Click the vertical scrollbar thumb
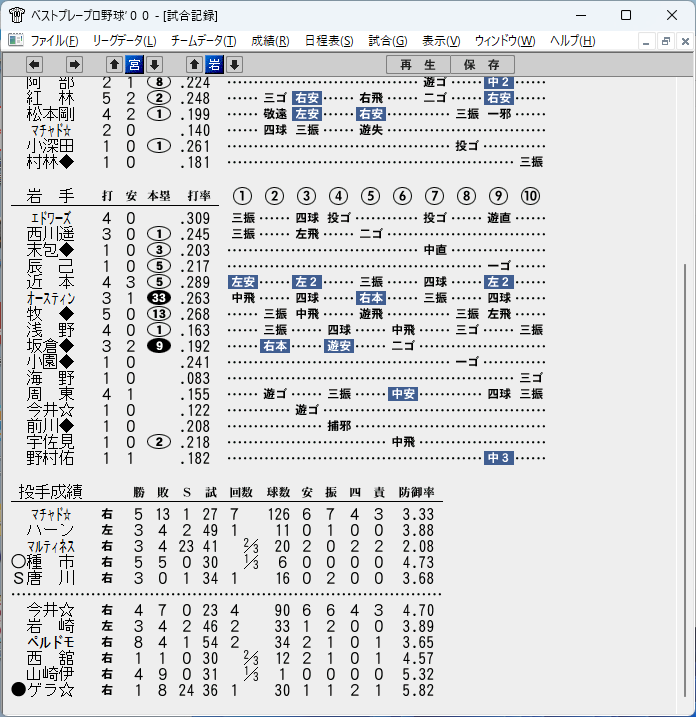This screenshot has height=717, width=696. pos(685,480)
